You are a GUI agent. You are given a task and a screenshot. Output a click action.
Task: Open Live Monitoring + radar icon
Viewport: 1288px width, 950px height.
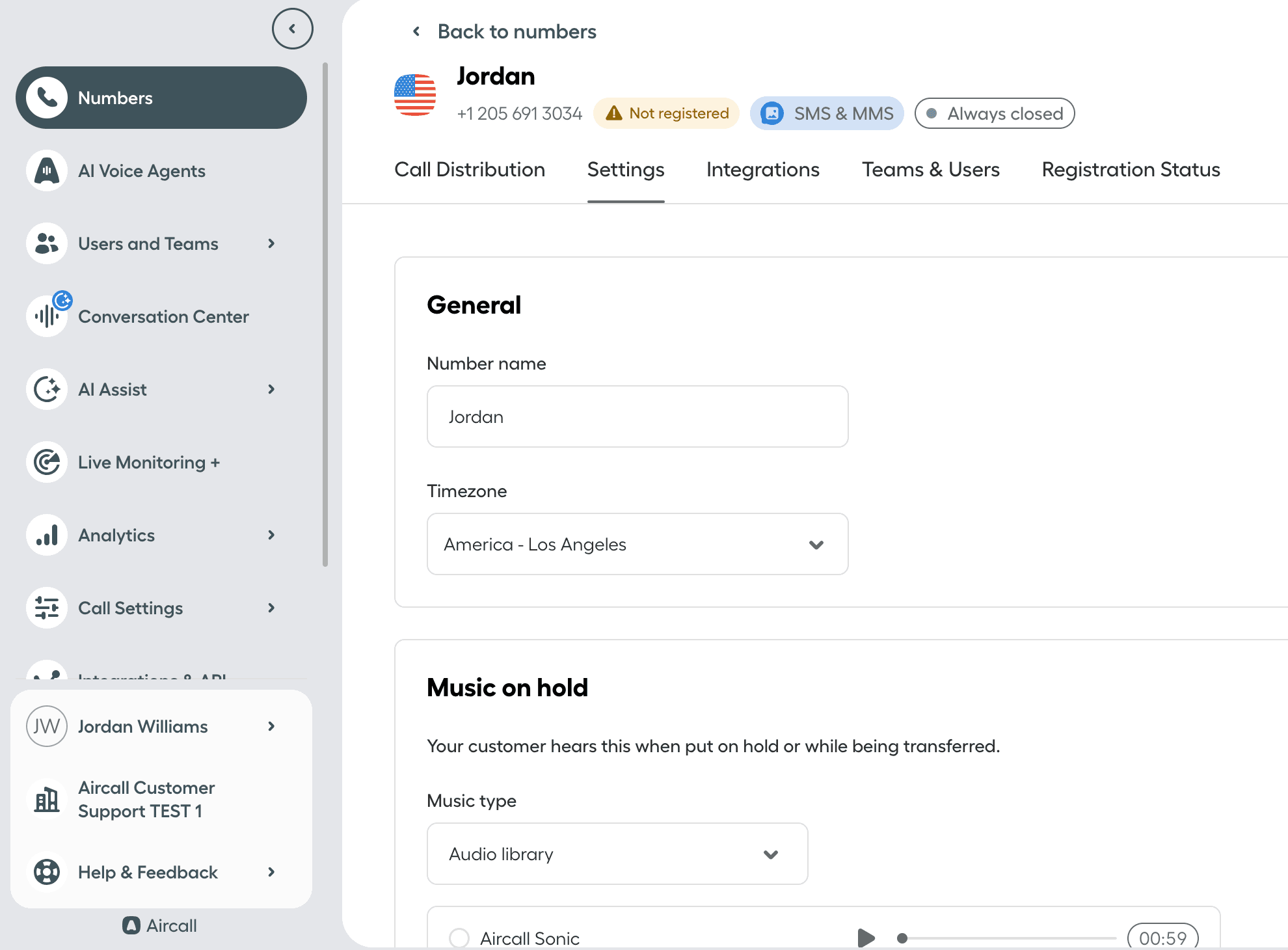(x=47, y=462)
